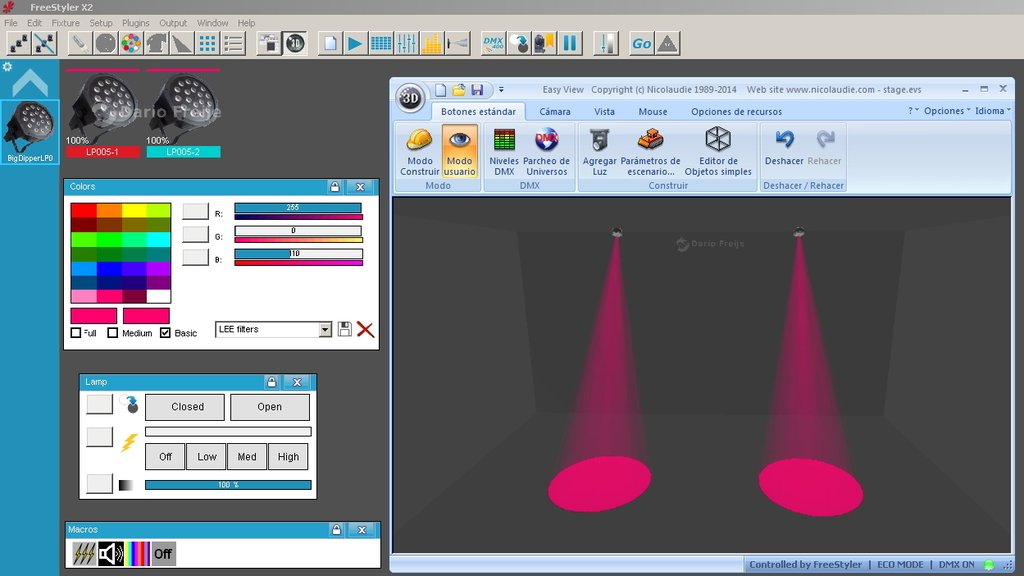Open Editor de Objetos simples

718,152
